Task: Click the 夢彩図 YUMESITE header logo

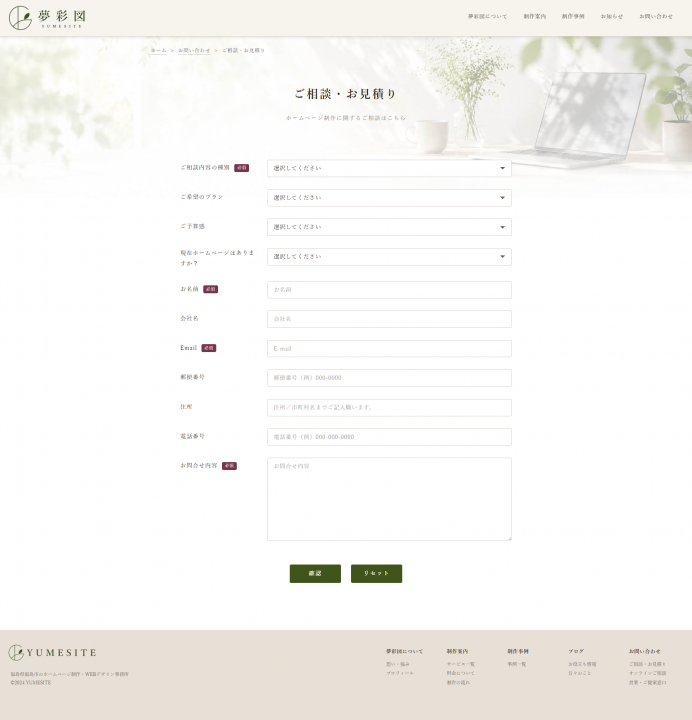Action: (47, 18)
